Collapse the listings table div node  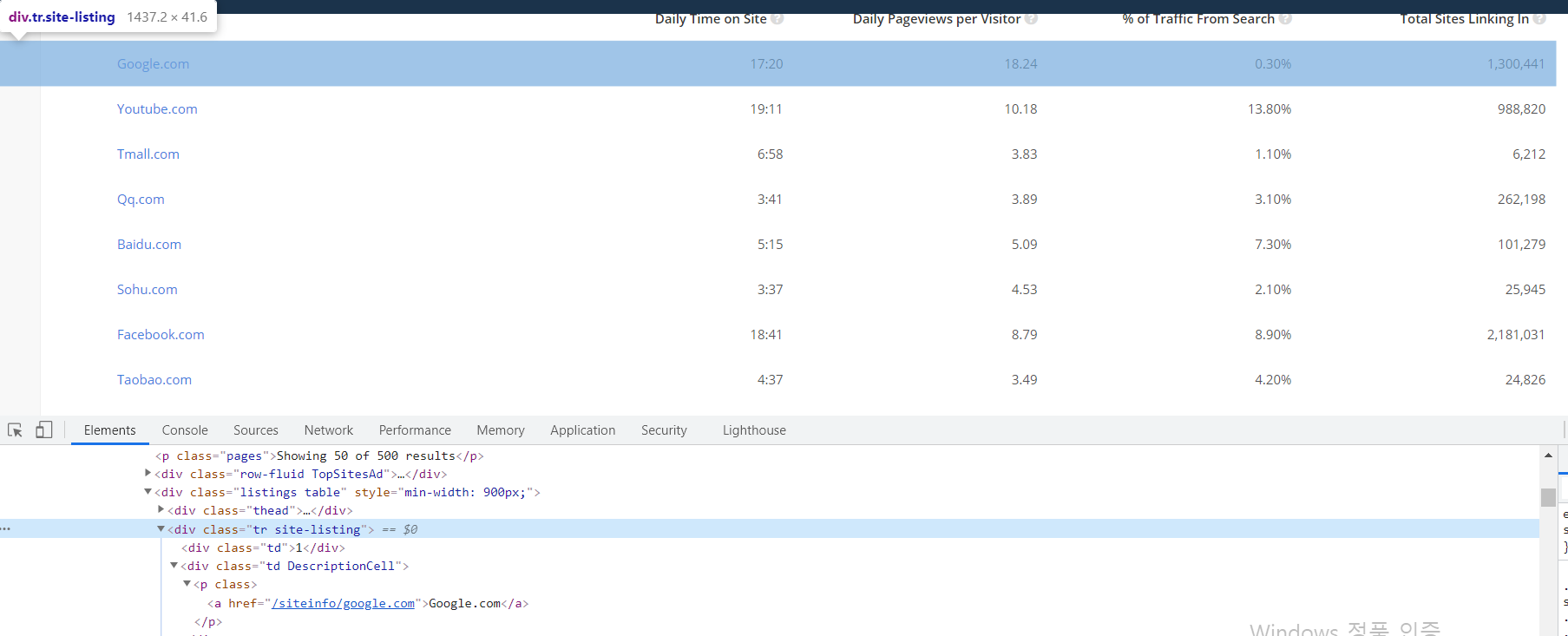148,492
